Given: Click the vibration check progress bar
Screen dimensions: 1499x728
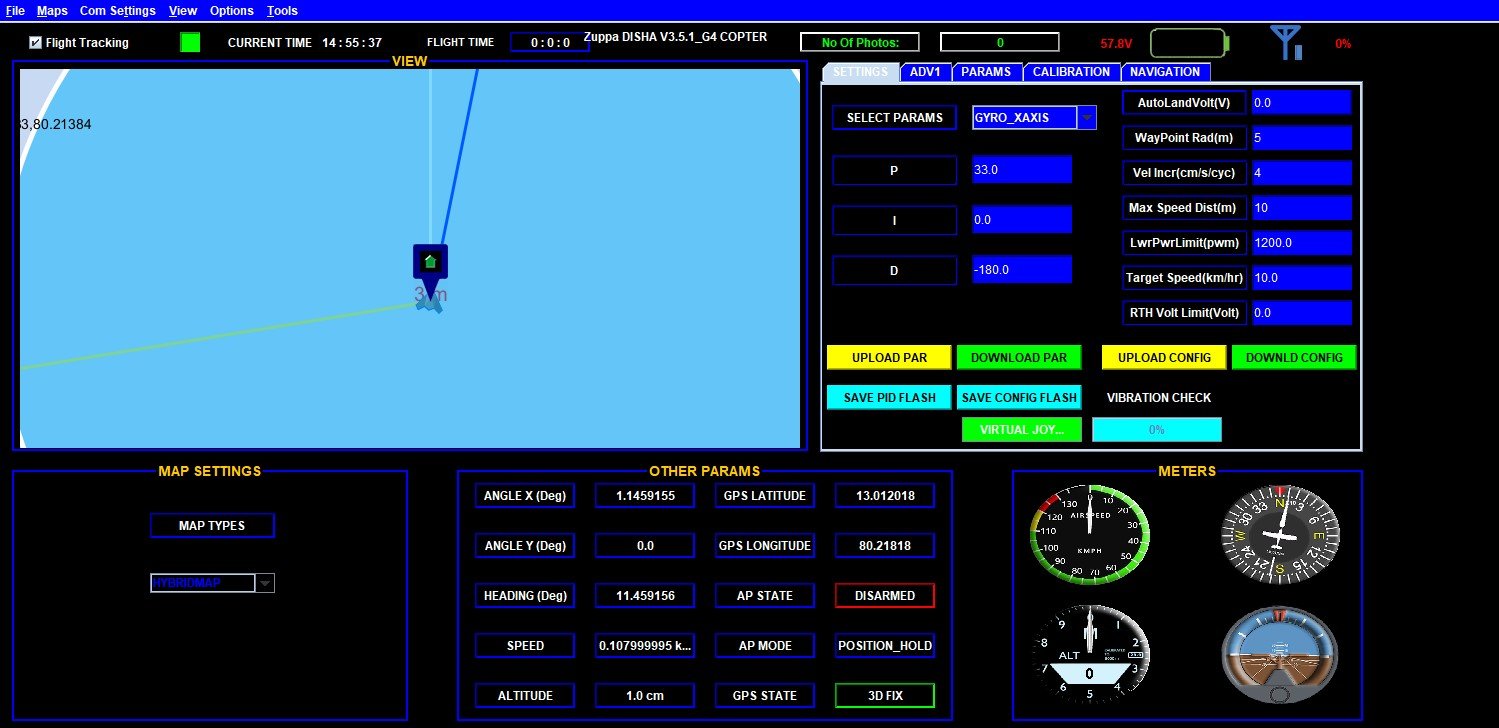Looking at the screenshot, I should coord(1156,430).
